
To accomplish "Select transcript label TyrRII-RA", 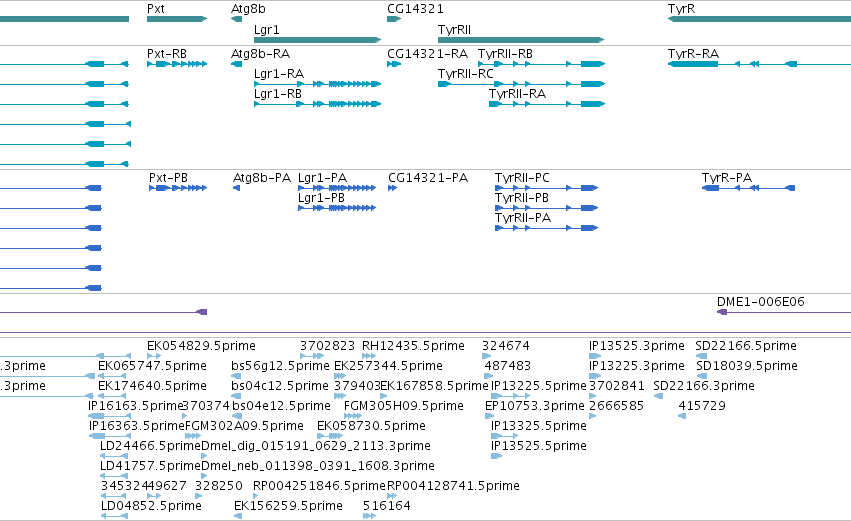I will (517, 94).
